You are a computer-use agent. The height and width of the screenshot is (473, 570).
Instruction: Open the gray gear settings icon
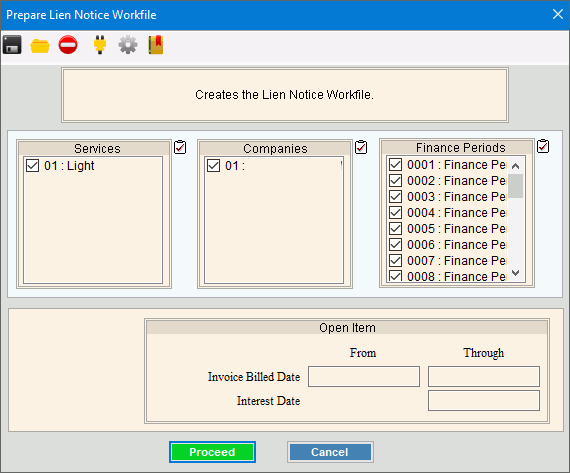pyautogui.click(x=128, y=45)
